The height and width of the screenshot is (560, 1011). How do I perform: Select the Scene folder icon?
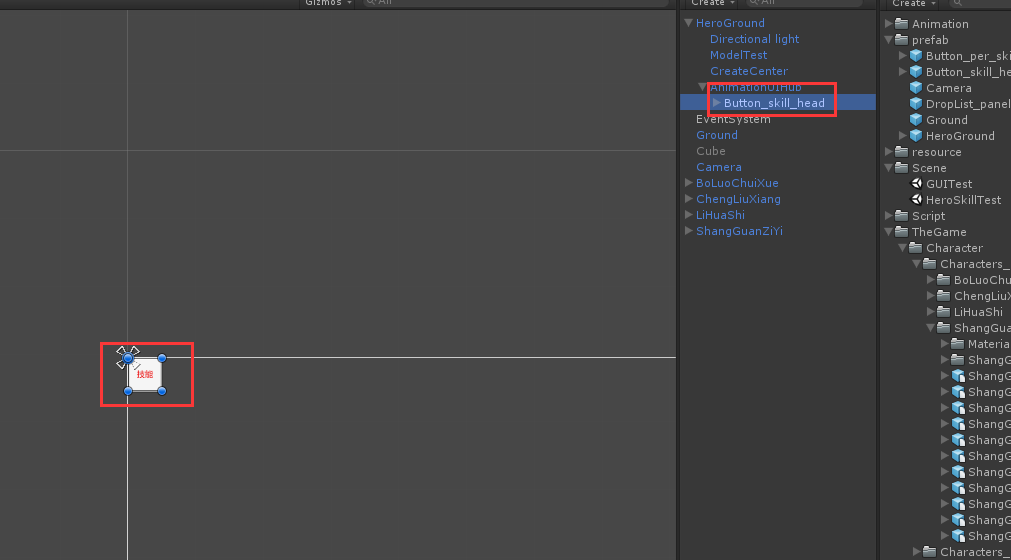pyautogui.click(x=901, y=168)
